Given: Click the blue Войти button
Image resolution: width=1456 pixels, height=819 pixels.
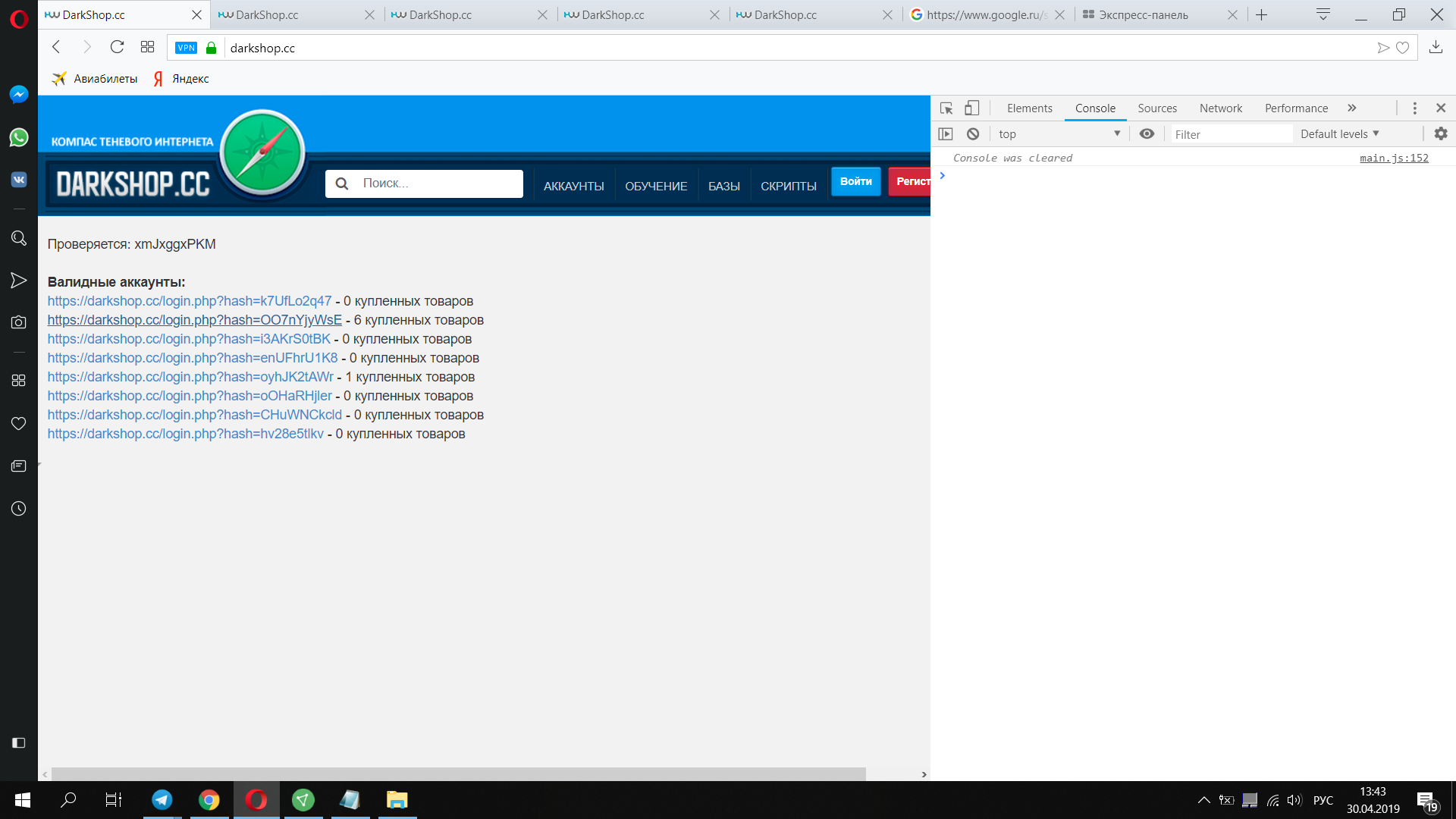Looking at the screenshot, I should pyautogui.click(x=856, y=182).
